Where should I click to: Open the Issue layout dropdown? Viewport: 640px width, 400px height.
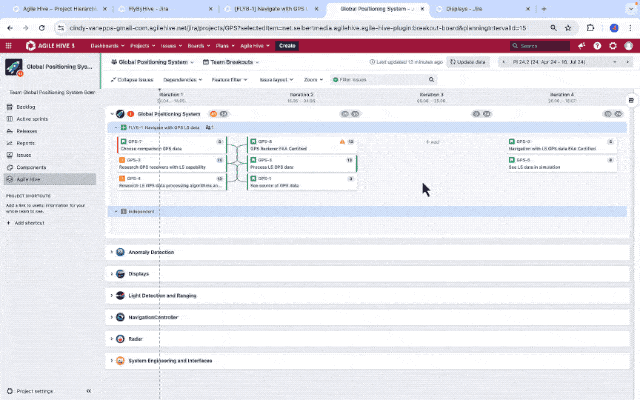276,80
